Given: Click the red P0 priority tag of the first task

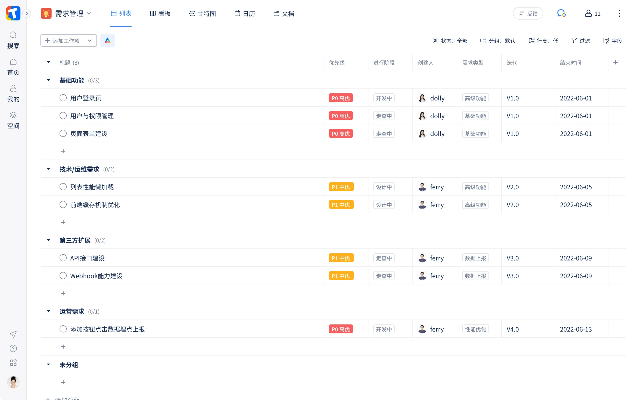Looking at the screenshot, I should tap(341, 98).
